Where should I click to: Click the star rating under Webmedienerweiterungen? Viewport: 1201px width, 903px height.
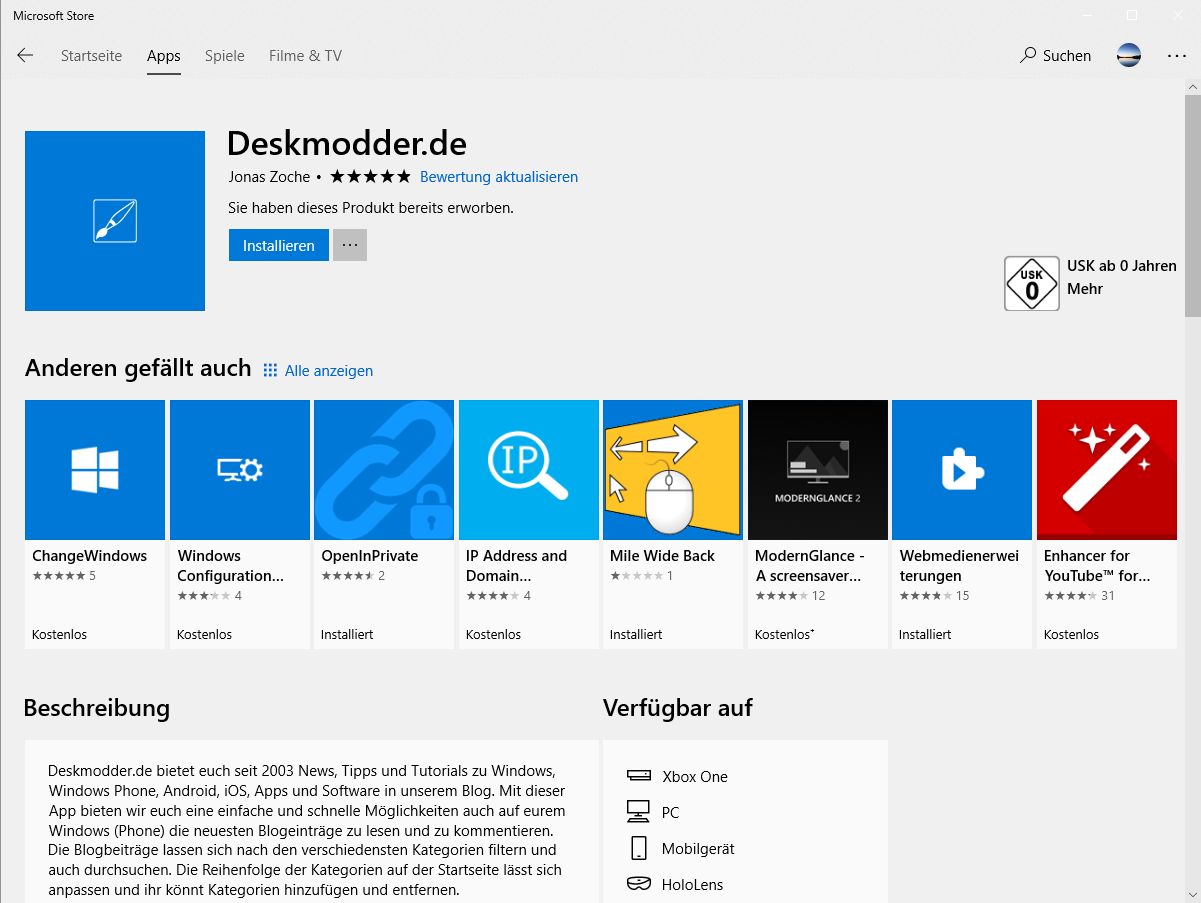pos(926,596)
